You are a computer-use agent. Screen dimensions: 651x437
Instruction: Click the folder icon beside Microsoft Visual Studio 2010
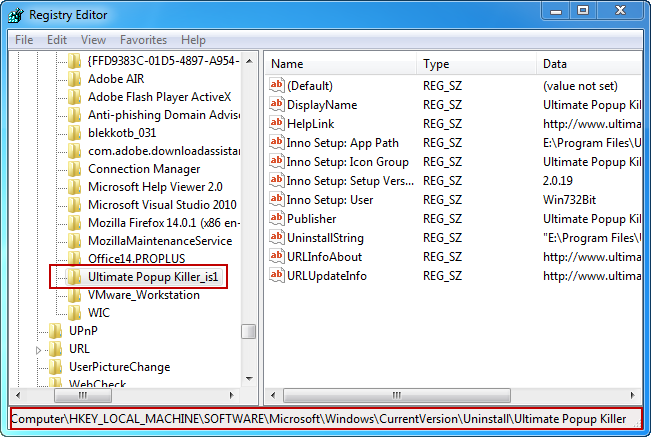click(x=74, y=205)
